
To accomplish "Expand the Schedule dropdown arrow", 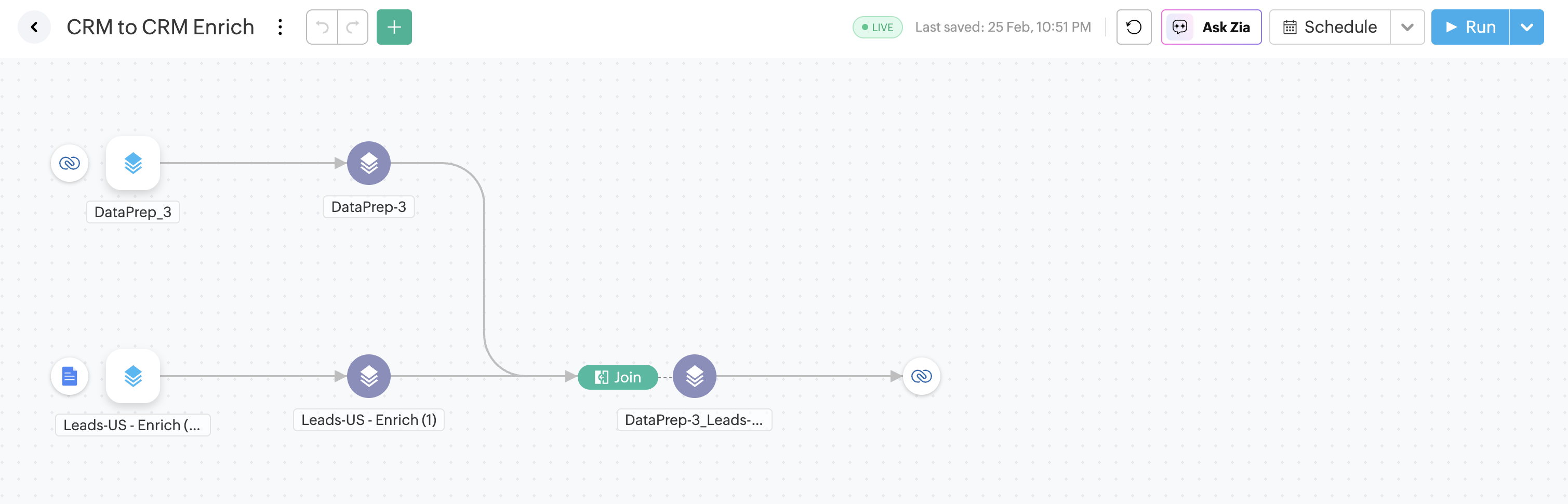I will pyautogui.click(x=1407, y=28).
